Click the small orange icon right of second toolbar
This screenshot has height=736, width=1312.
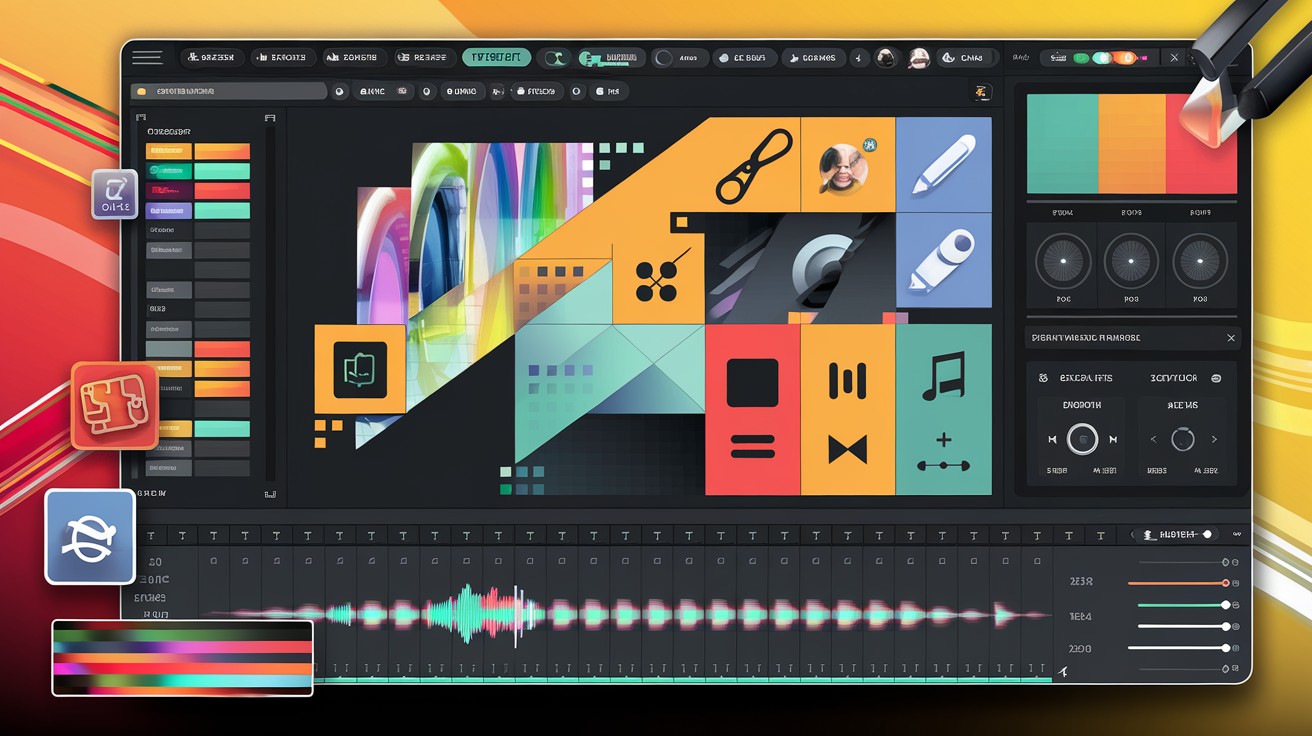point(981,92)
